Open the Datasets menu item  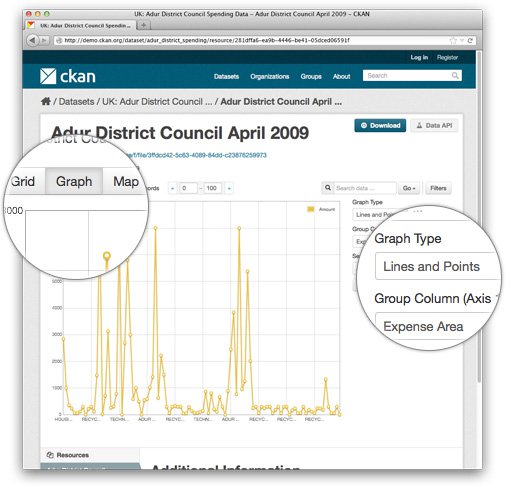point(226,76)
